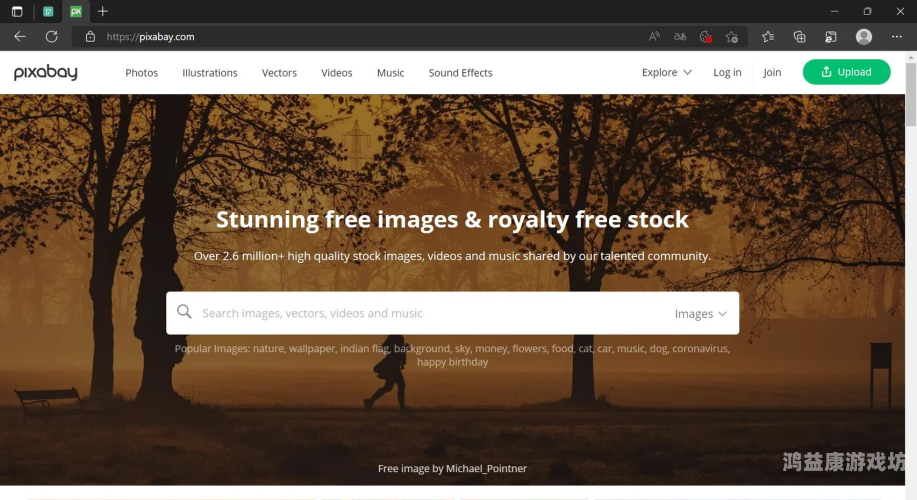
Task: Open the browser profile avatar
Action: point(864,37)
